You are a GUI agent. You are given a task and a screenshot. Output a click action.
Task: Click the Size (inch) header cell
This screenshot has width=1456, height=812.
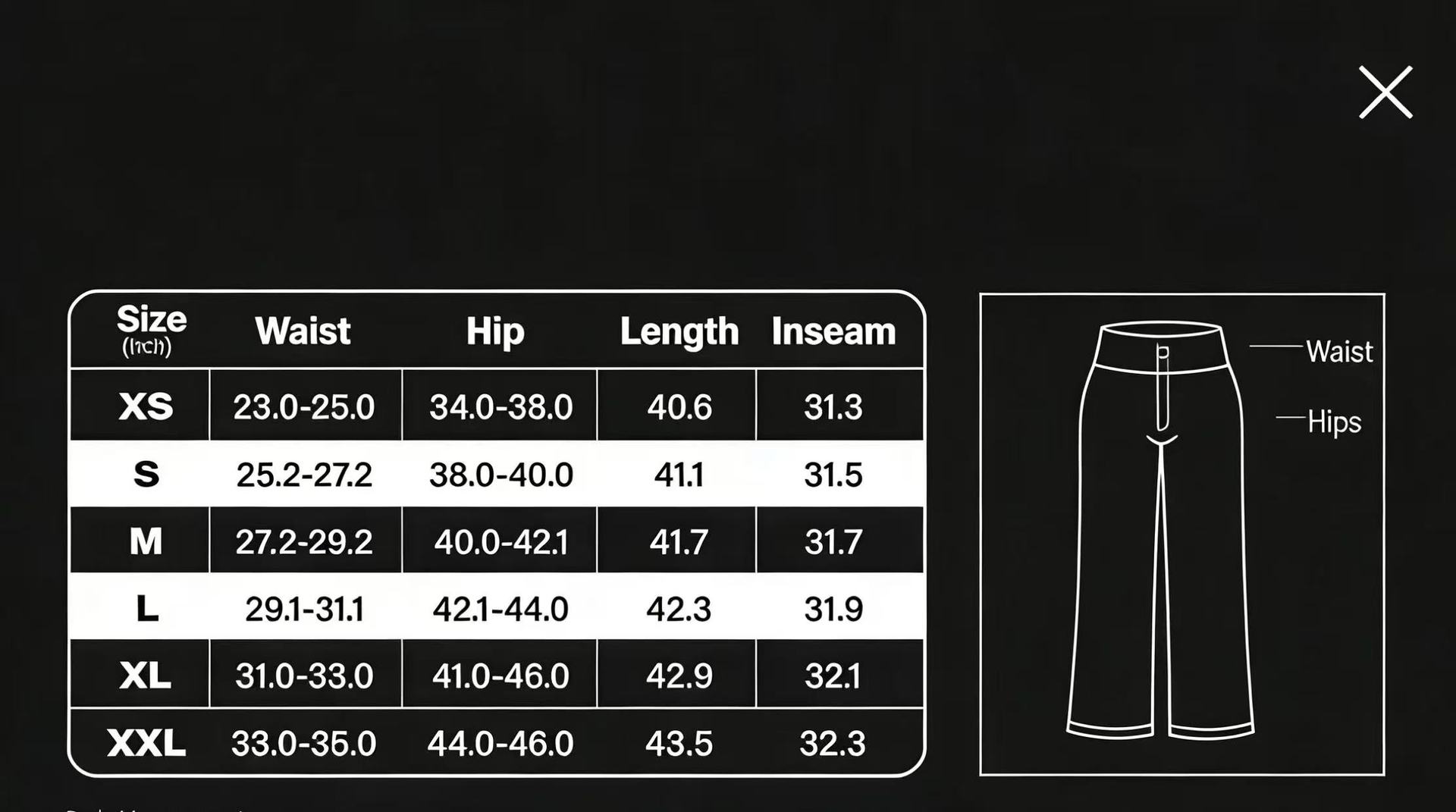151,330
